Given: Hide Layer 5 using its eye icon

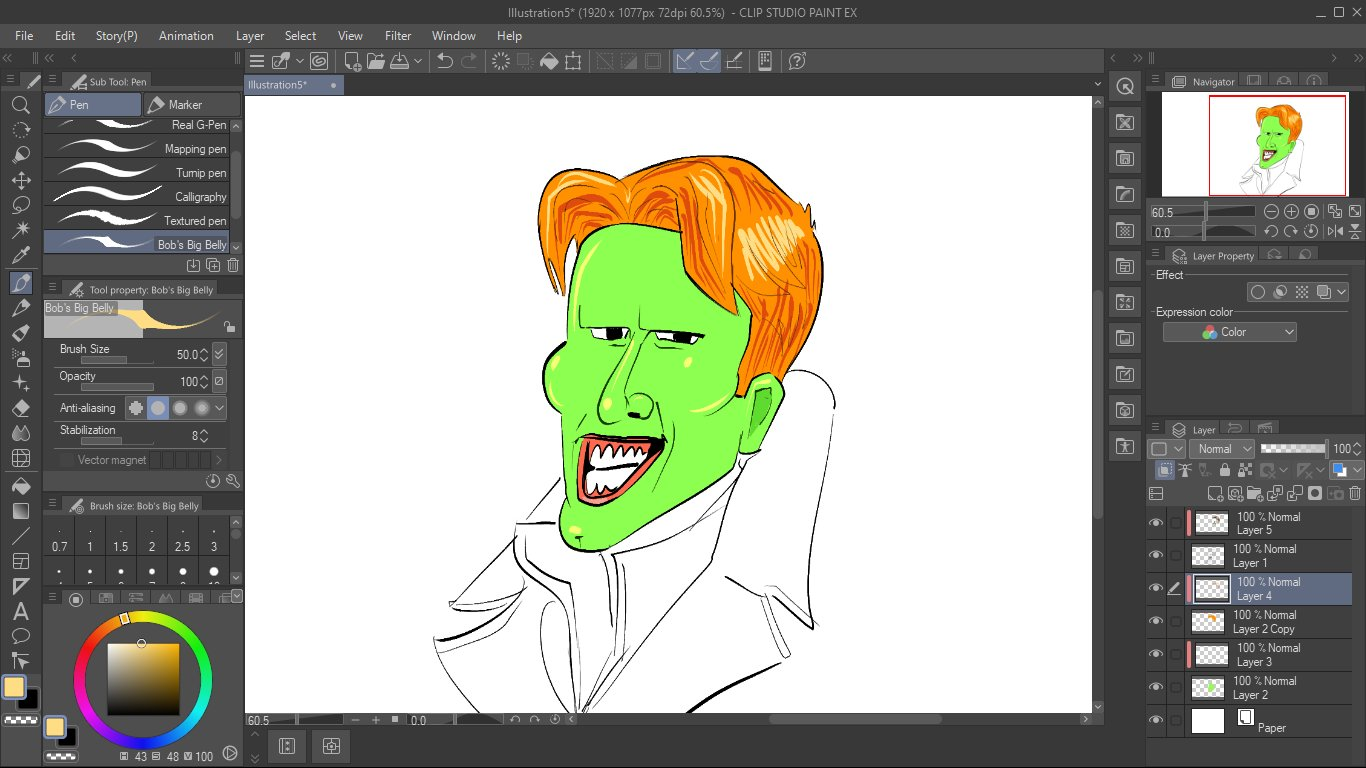Looking at the screenshot, I should [x=1157, y=523].
